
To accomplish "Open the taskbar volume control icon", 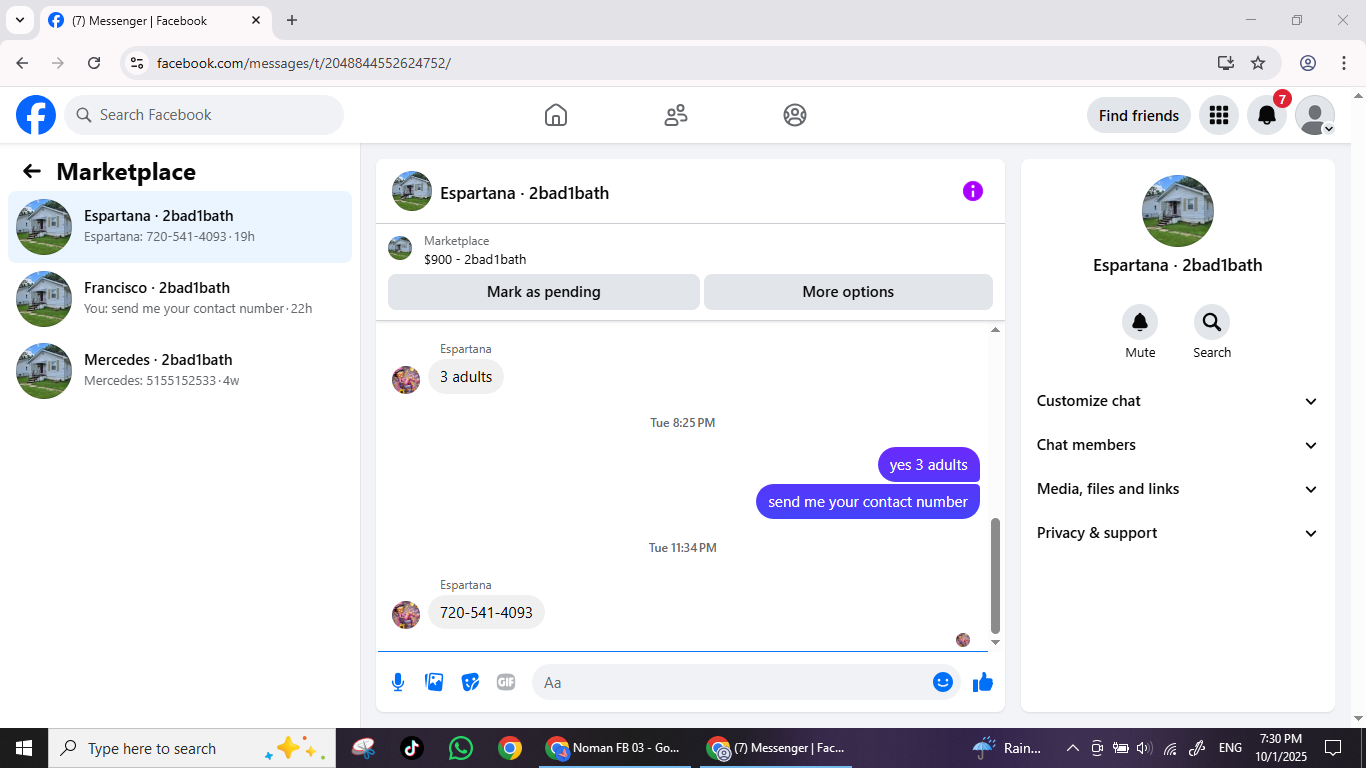I will [x=1145, y=748].
